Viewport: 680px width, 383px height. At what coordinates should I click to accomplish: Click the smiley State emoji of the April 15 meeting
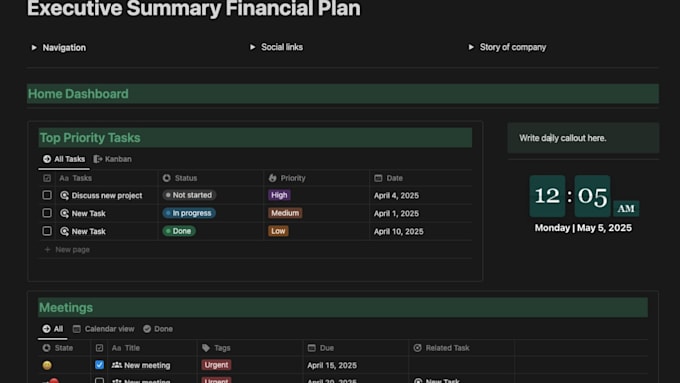click(47, 365)
